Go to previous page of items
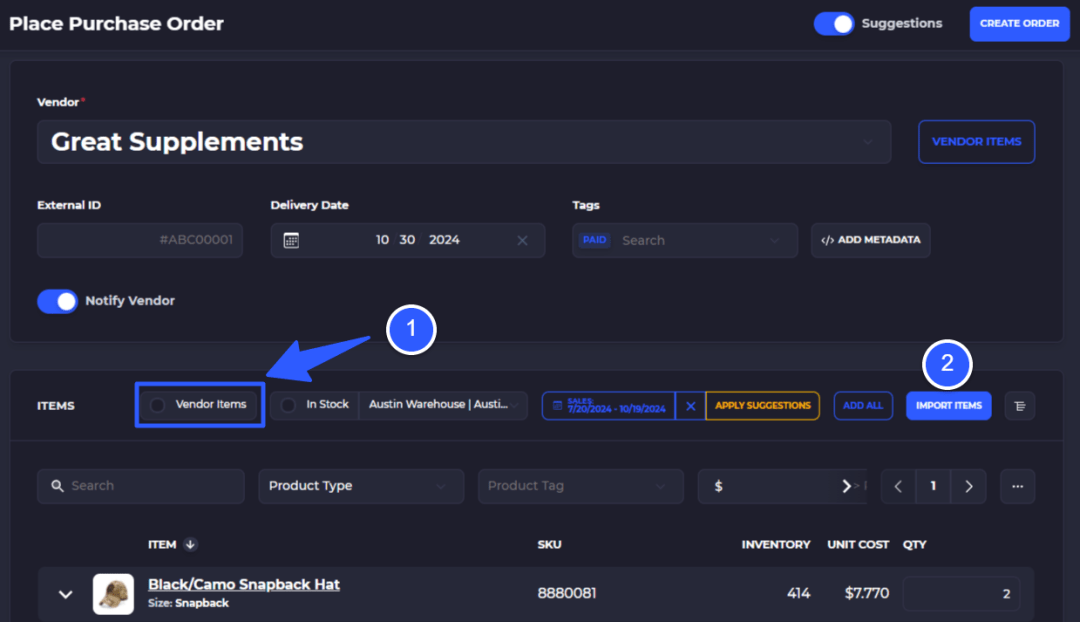 tap(898, 486)
